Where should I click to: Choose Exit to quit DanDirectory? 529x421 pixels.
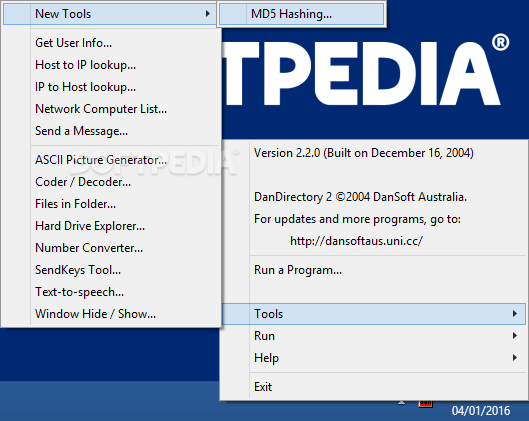(x=374, y=387)
